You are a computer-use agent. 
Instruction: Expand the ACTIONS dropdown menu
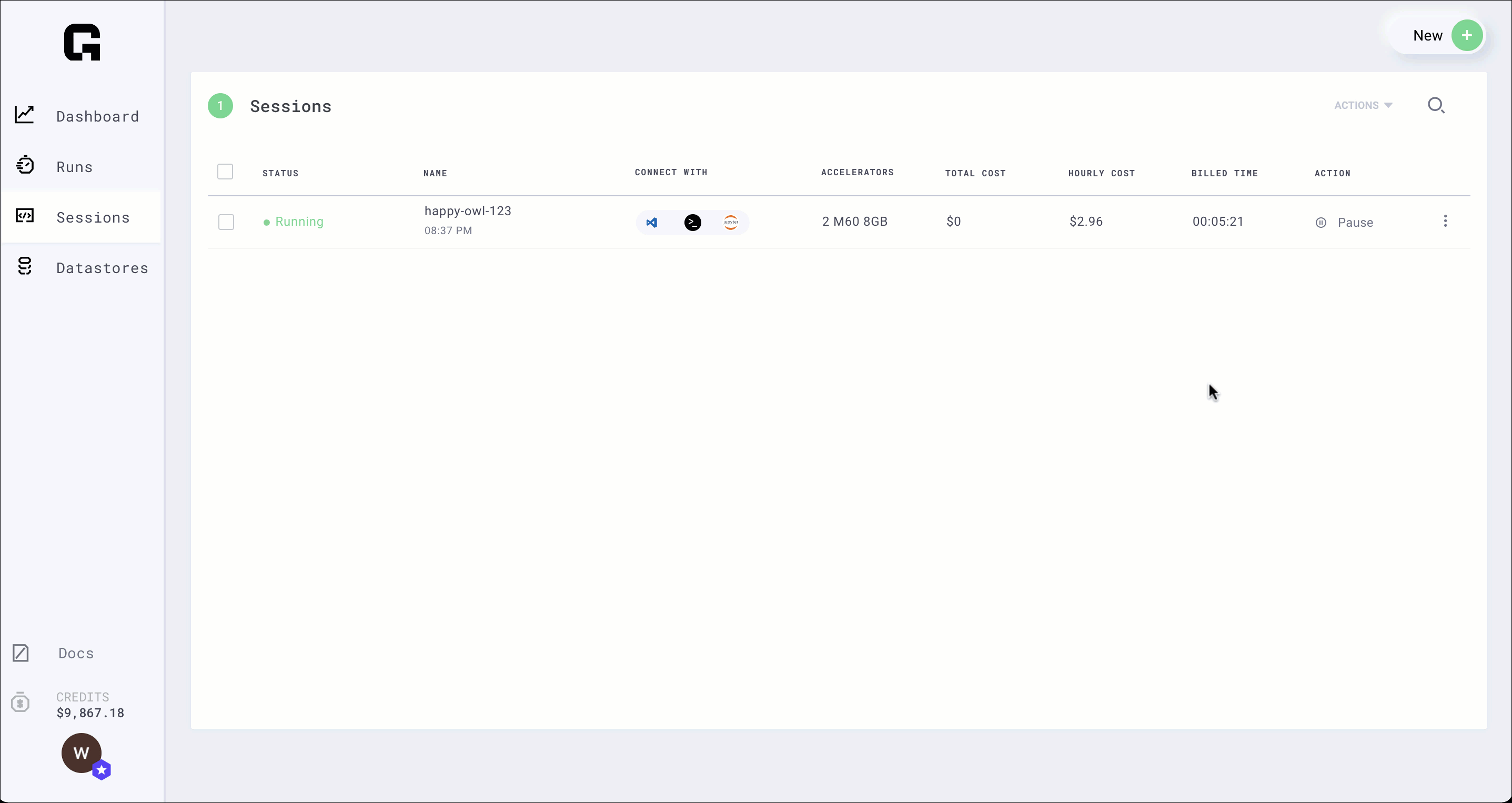coord(1363,105)
